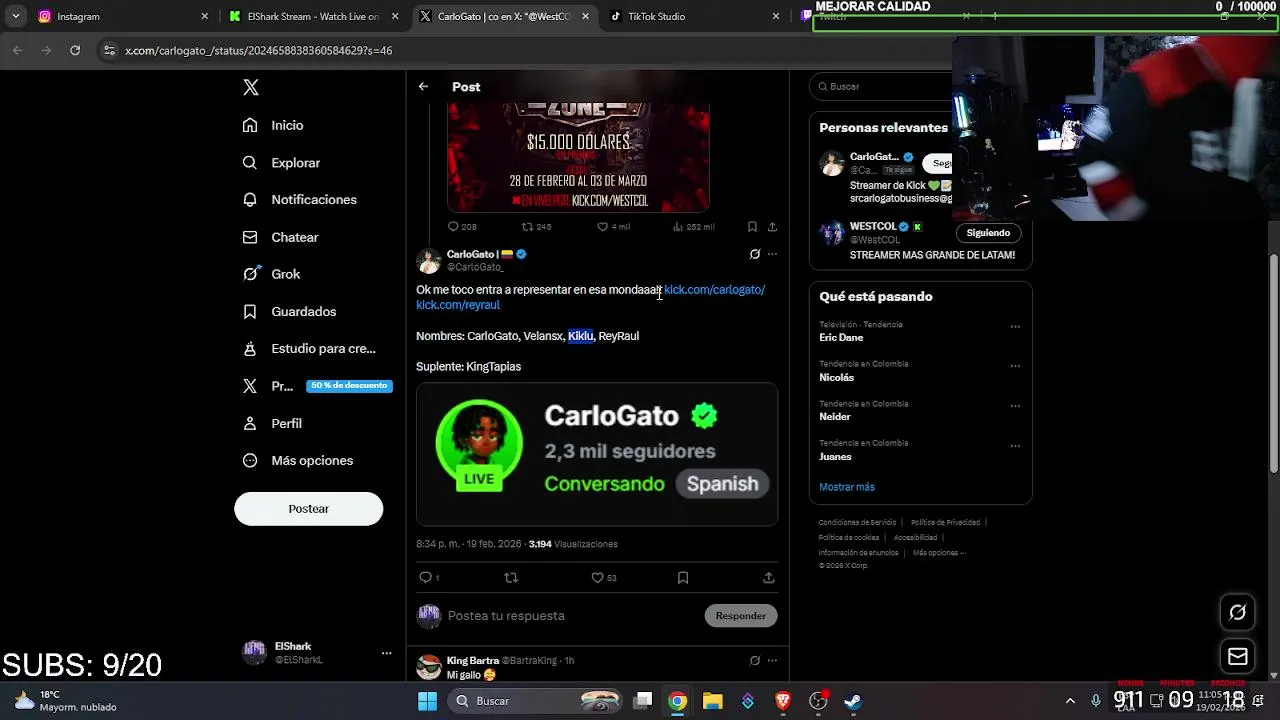Click repost icon showing 245
Screen dimensions: 1280x720
click(537, 227)
